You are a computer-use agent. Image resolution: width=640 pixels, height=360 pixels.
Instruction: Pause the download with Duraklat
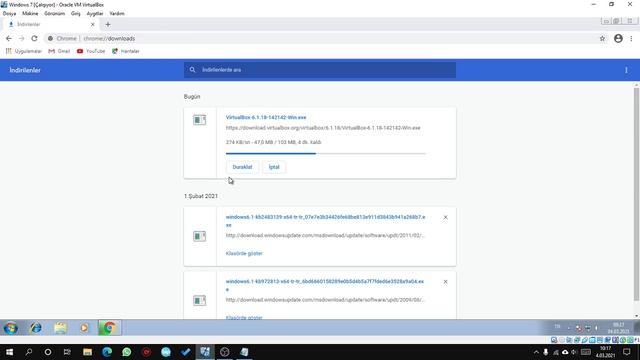tap(242, 167)
